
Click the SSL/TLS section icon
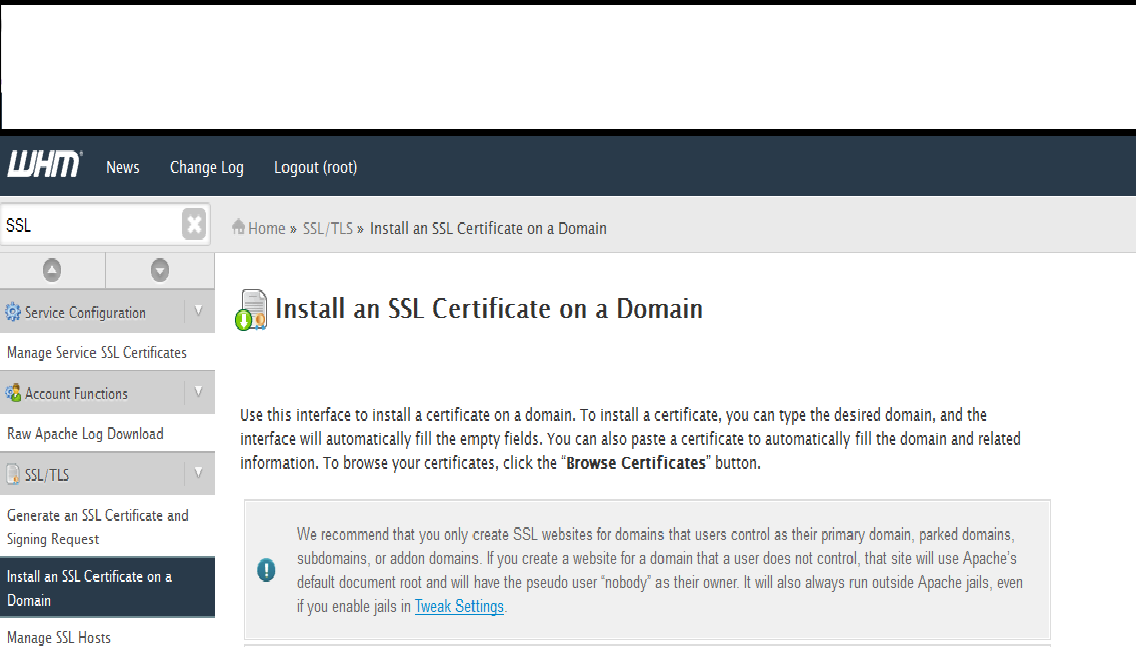click(x=14, y=474)
